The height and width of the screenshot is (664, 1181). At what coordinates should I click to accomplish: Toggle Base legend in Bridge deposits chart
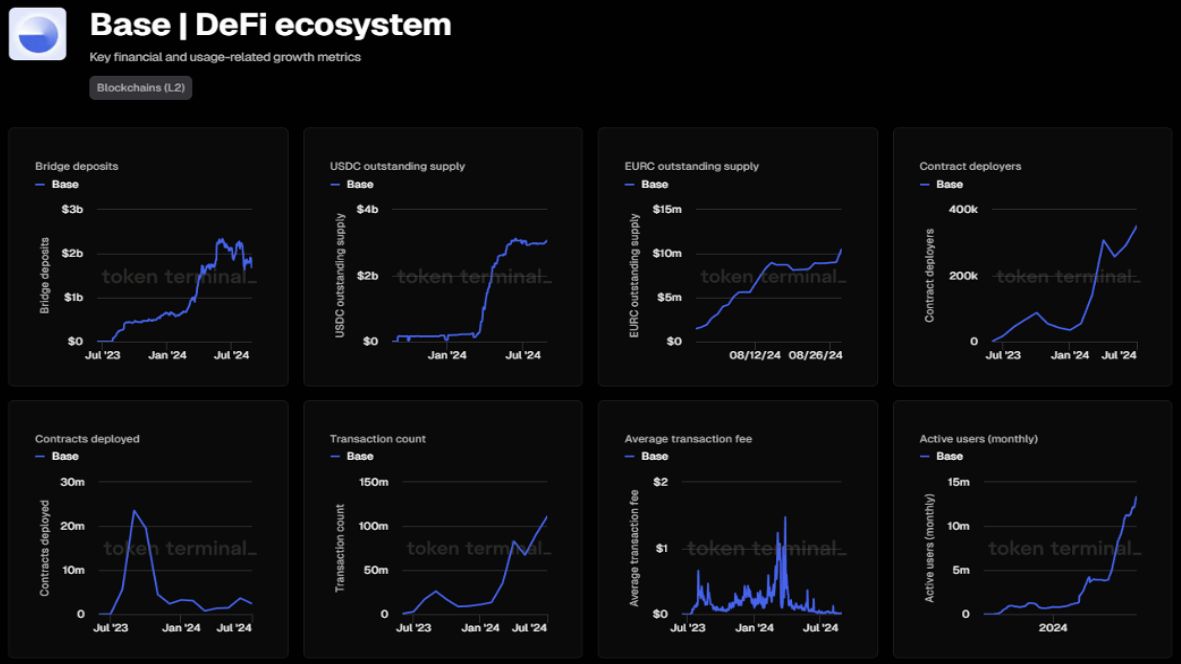(x=57, y=184)
